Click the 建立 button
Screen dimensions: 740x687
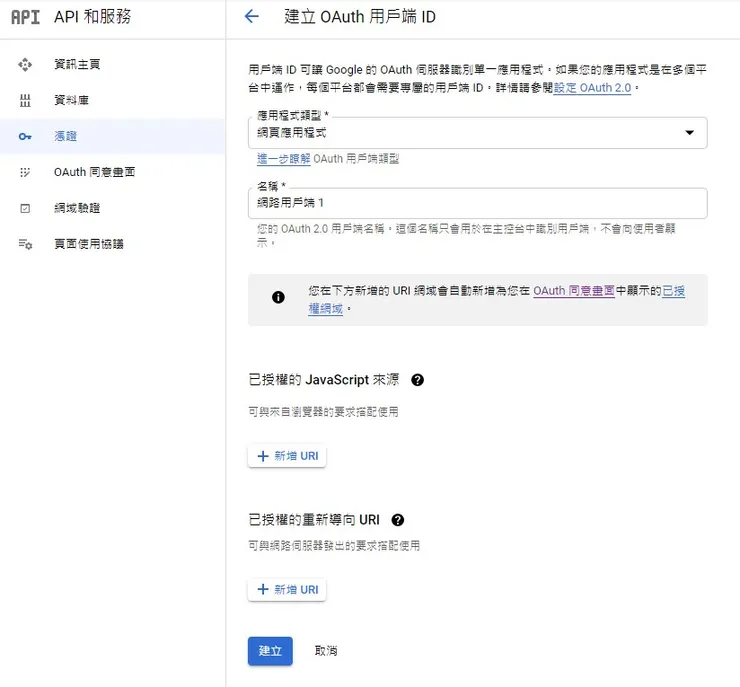(x=270, y=651)
